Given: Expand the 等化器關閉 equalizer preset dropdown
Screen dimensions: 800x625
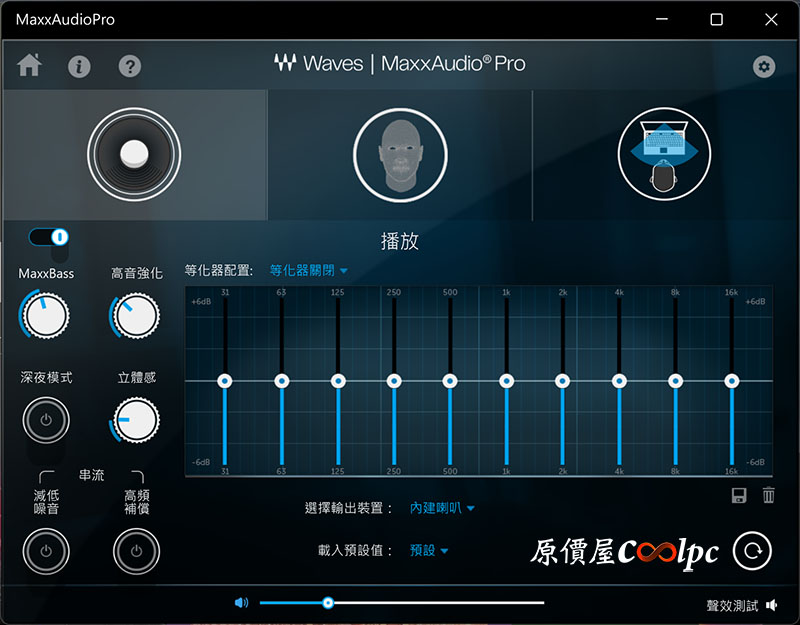Looking at the screenshot, I should (308, 270).
